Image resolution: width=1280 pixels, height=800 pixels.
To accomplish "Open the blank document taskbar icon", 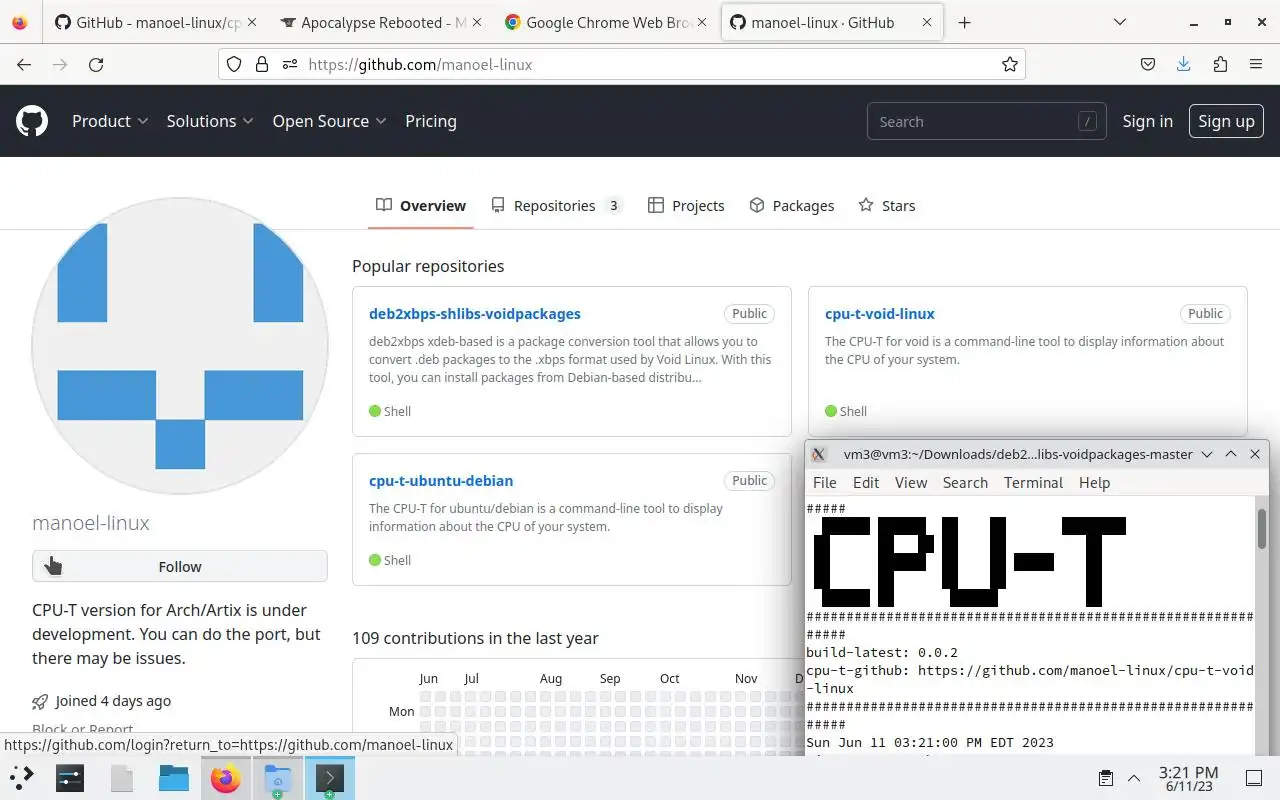I will point(122,777).
